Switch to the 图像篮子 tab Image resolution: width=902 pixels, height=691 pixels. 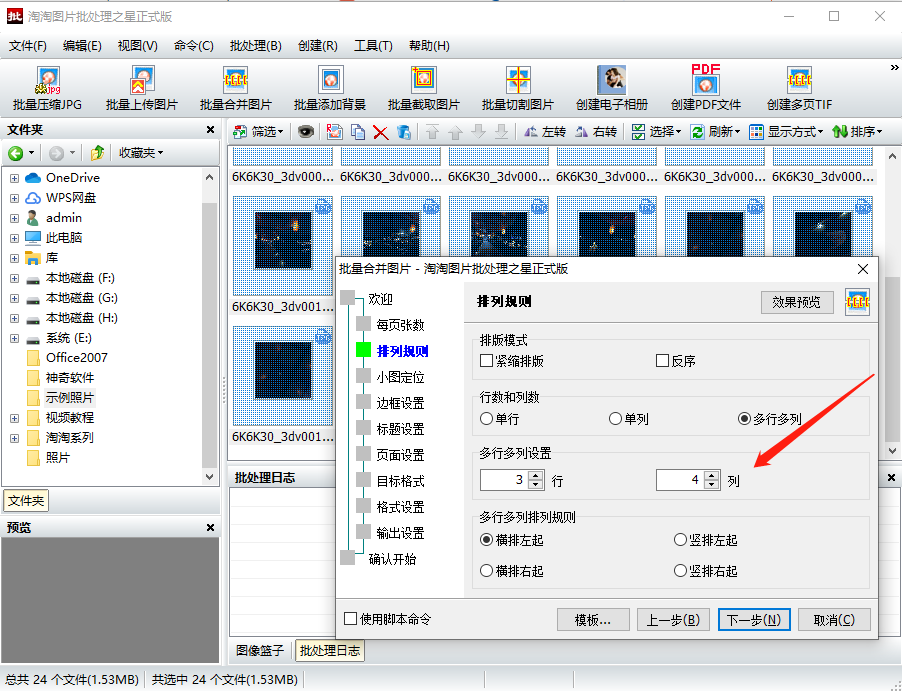click(260, 651)
